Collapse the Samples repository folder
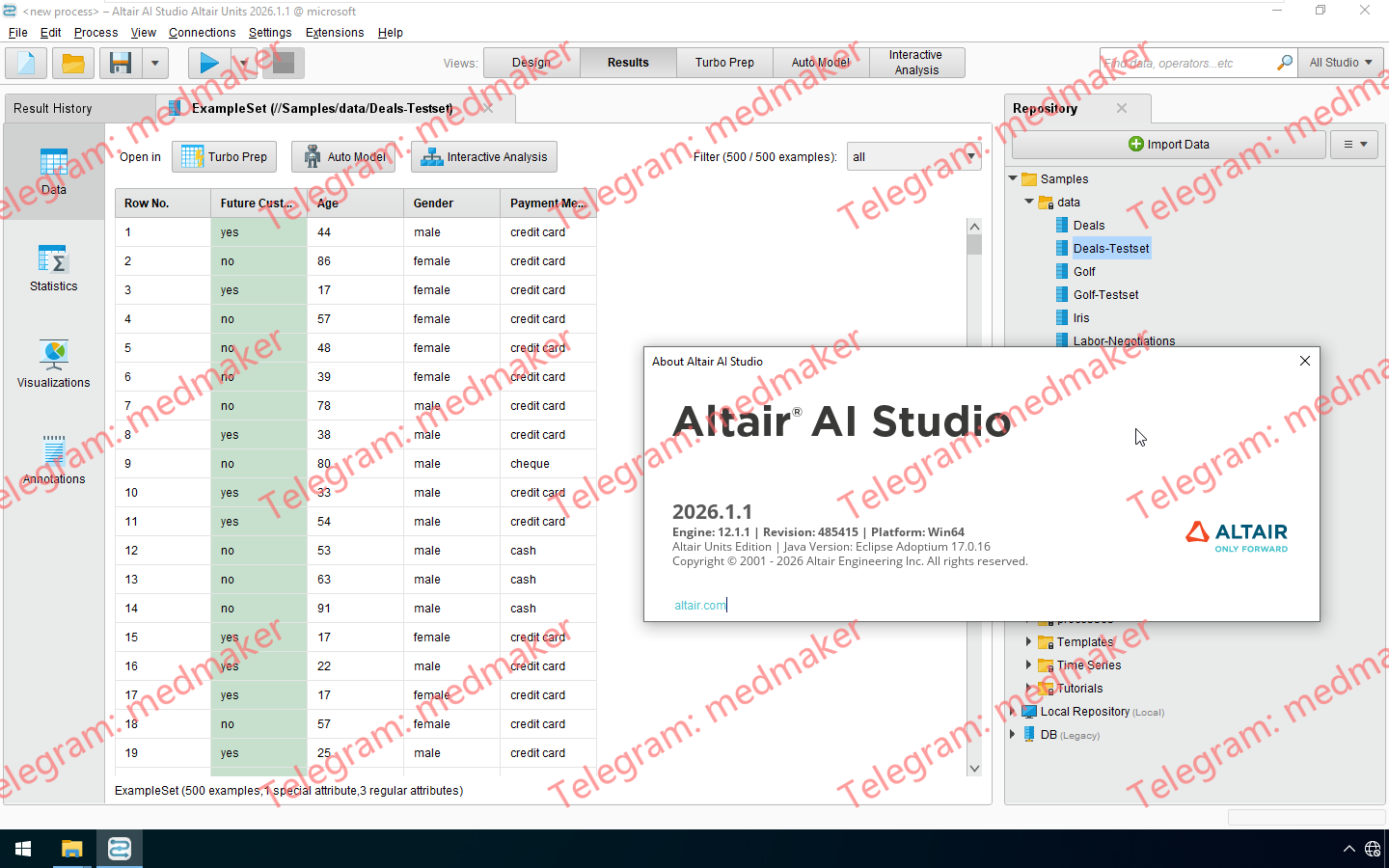This screenshot has width=1389, height=868. pos(1013,178)
